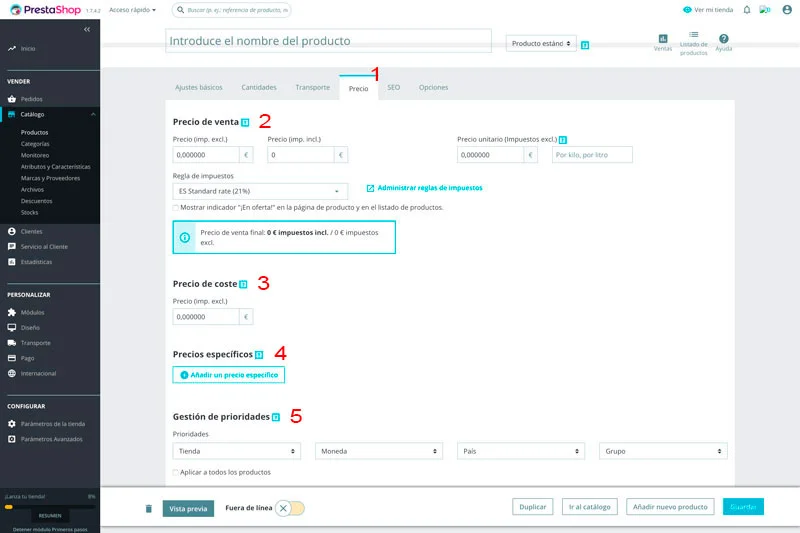Click the Duplicar button
The image size is (800, 533).
click(x=533, y=507)
